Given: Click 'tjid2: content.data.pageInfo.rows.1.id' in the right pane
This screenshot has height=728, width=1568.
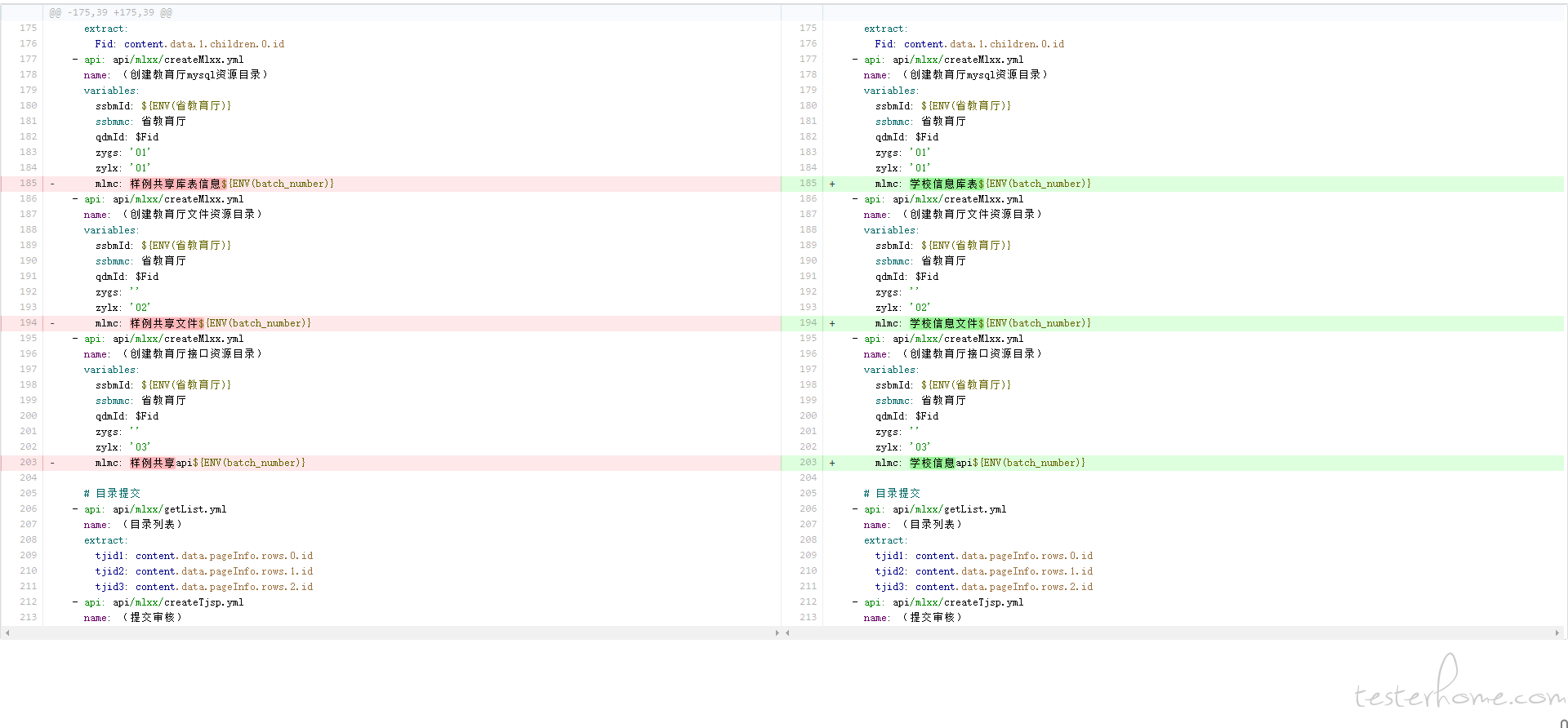Looking at the screenshot, I should point(984,571).
